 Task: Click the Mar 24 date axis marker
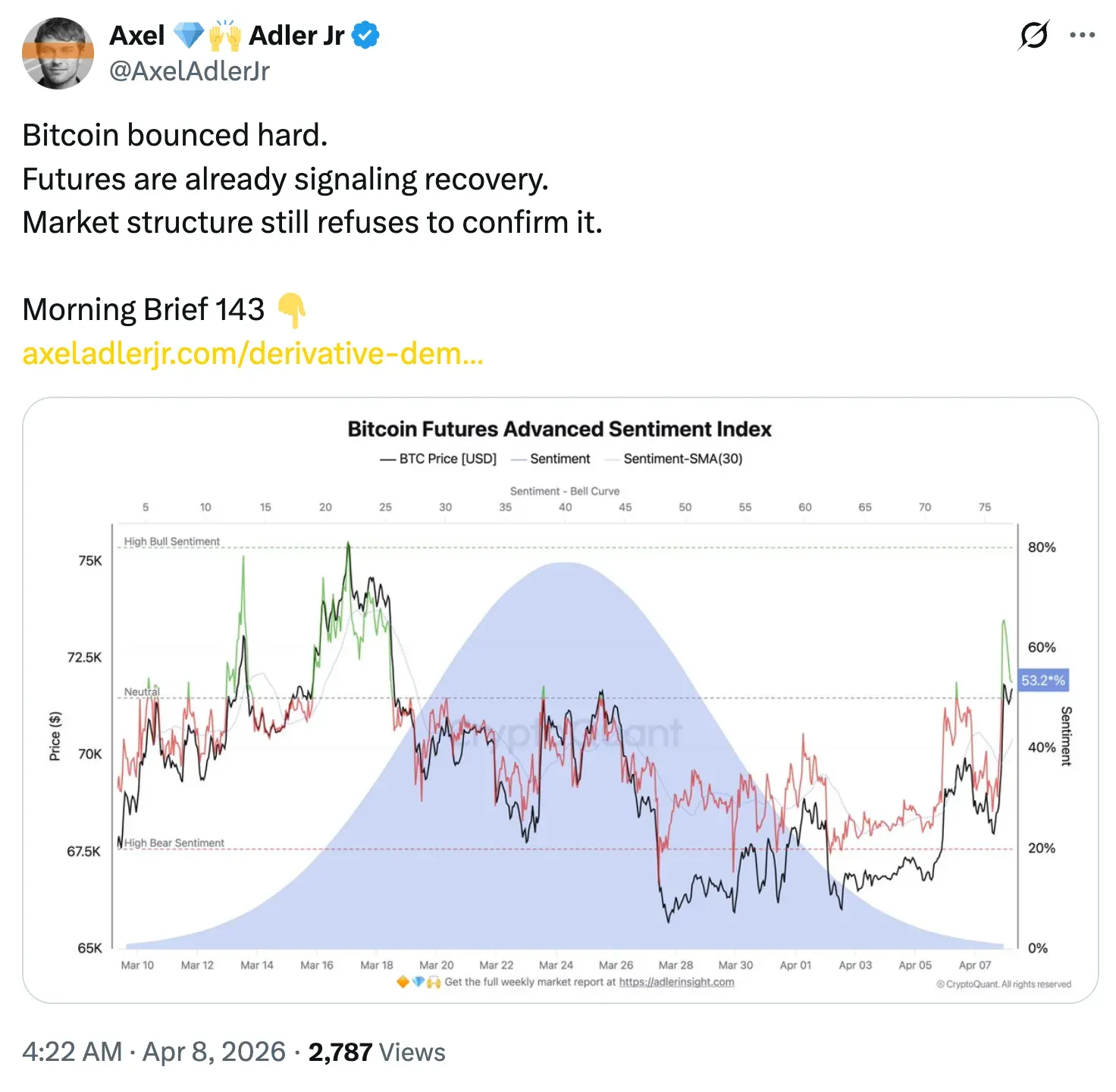pos(556,965)
